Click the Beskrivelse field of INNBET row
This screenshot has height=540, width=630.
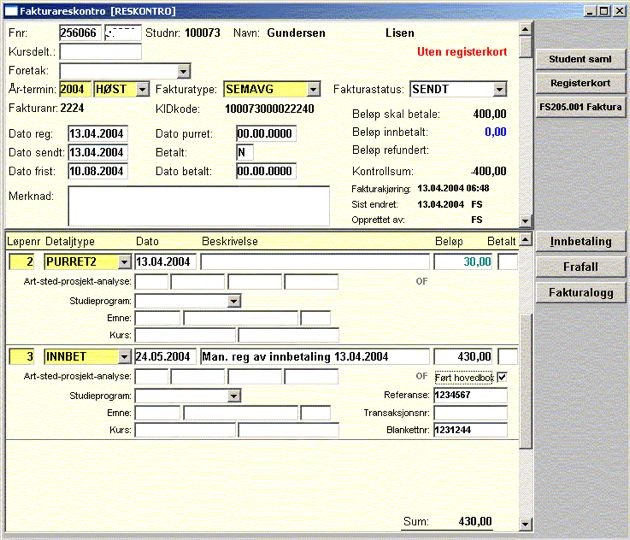pyautogui.click(x=315, y=356)
